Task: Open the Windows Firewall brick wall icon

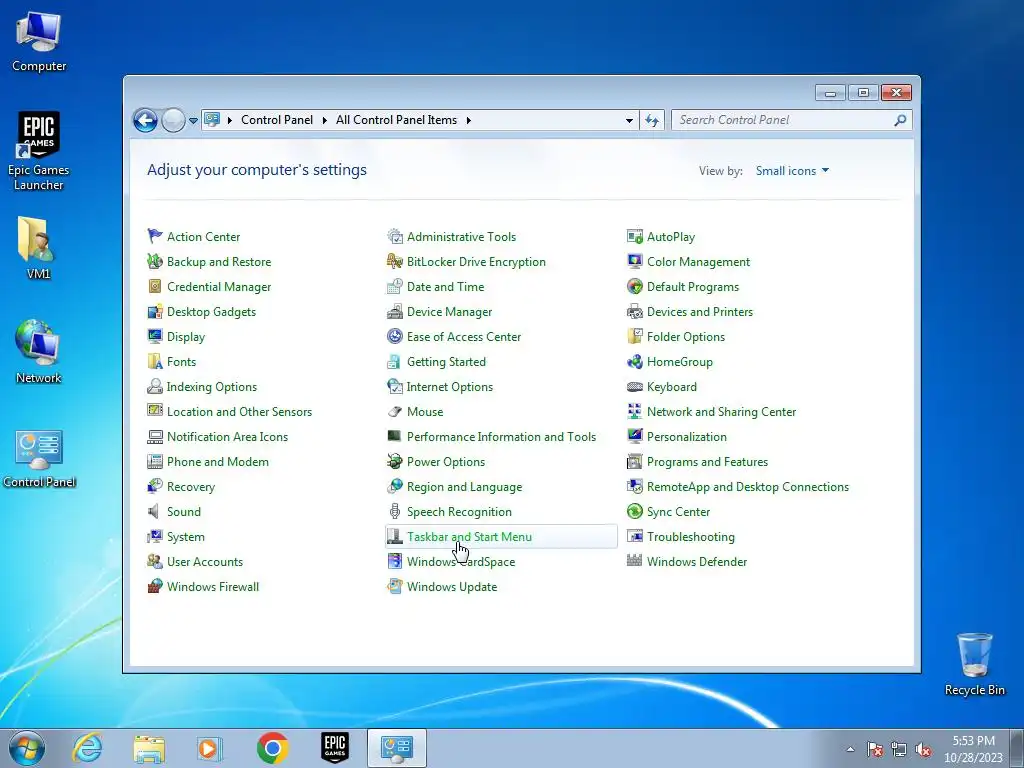Action: pos(155,586)
